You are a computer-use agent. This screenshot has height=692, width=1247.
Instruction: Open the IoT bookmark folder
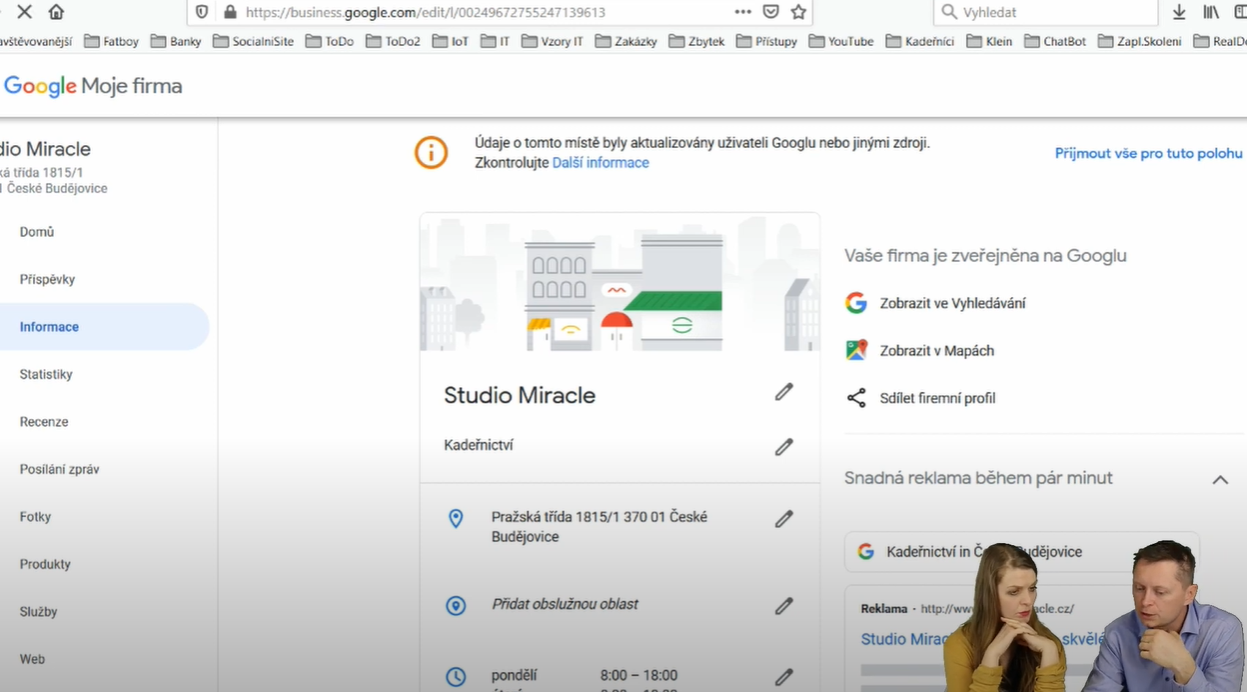pyautogui.click(x=450, y=41)
